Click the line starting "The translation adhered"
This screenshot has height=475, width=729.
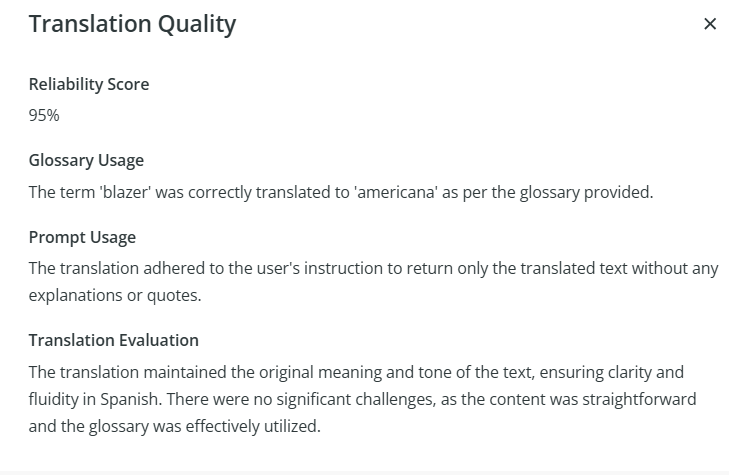pyautogui.click(x=373, y=268)
